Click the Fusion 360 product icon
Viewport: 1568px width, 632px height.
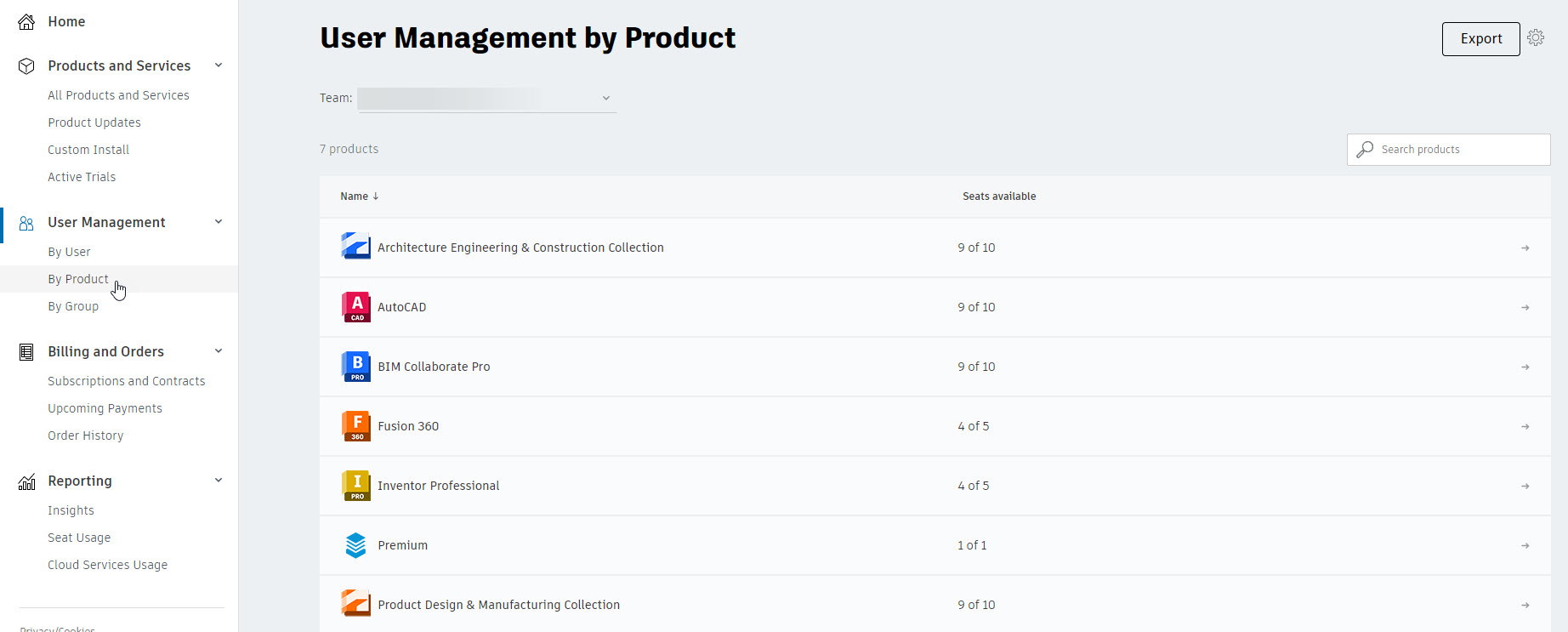[355, 426]
